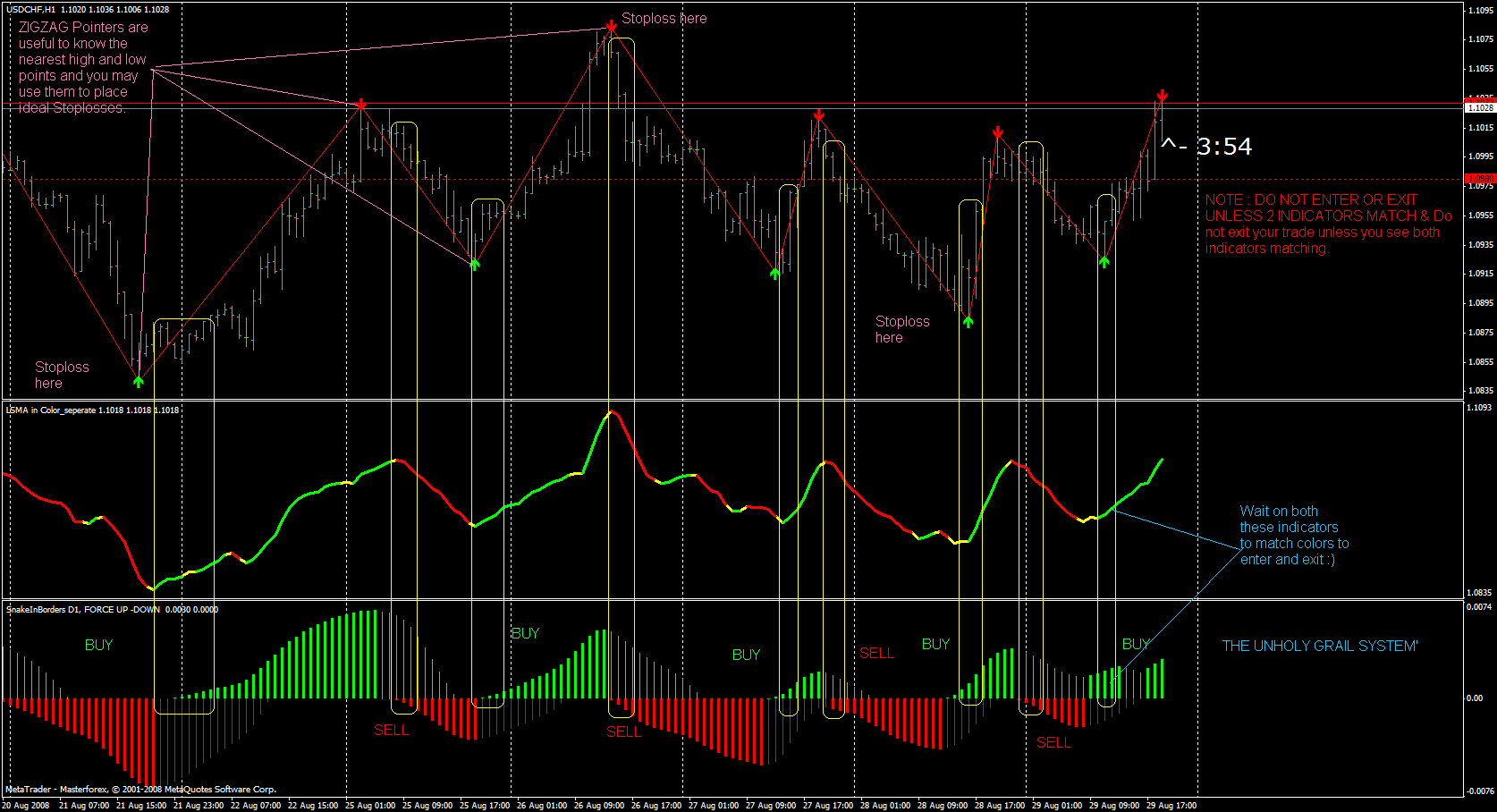
Task: Click the 'THE UNHOLY GRAIL SYSTEM' text
Action: pos(1319,646)
